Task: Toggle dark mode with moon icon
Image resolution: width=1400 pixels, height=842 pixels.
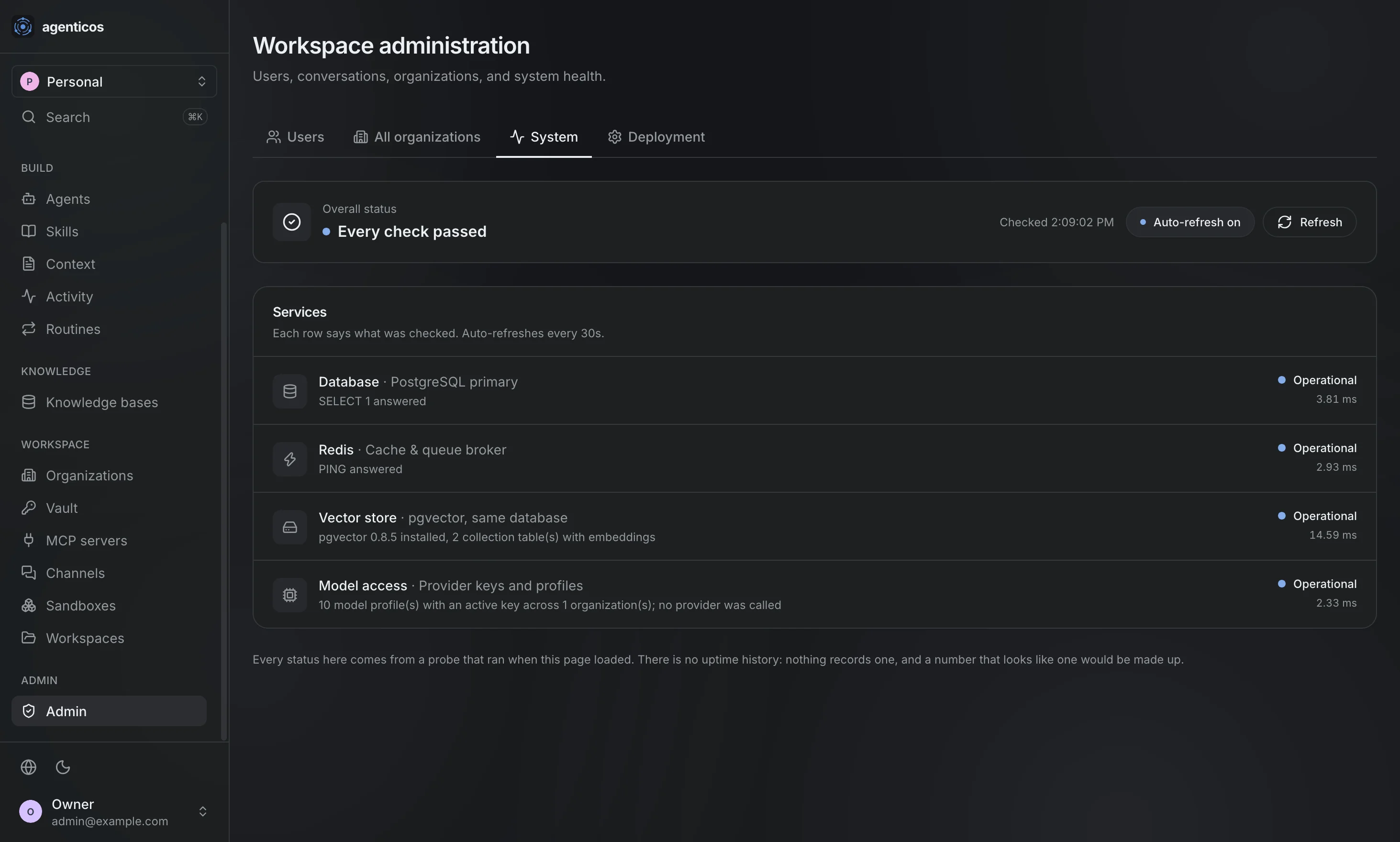Action: click(x=63, y=767)
